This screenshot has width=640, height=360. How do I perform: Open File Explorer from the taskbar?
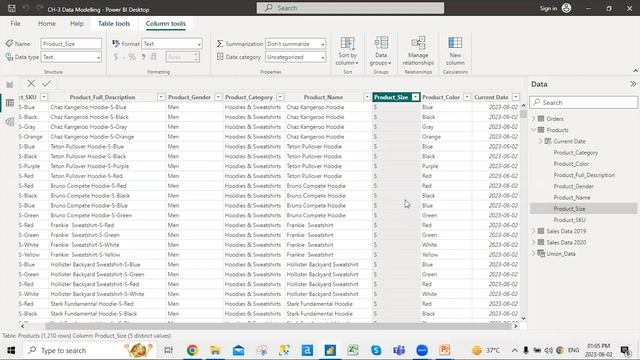215,350
